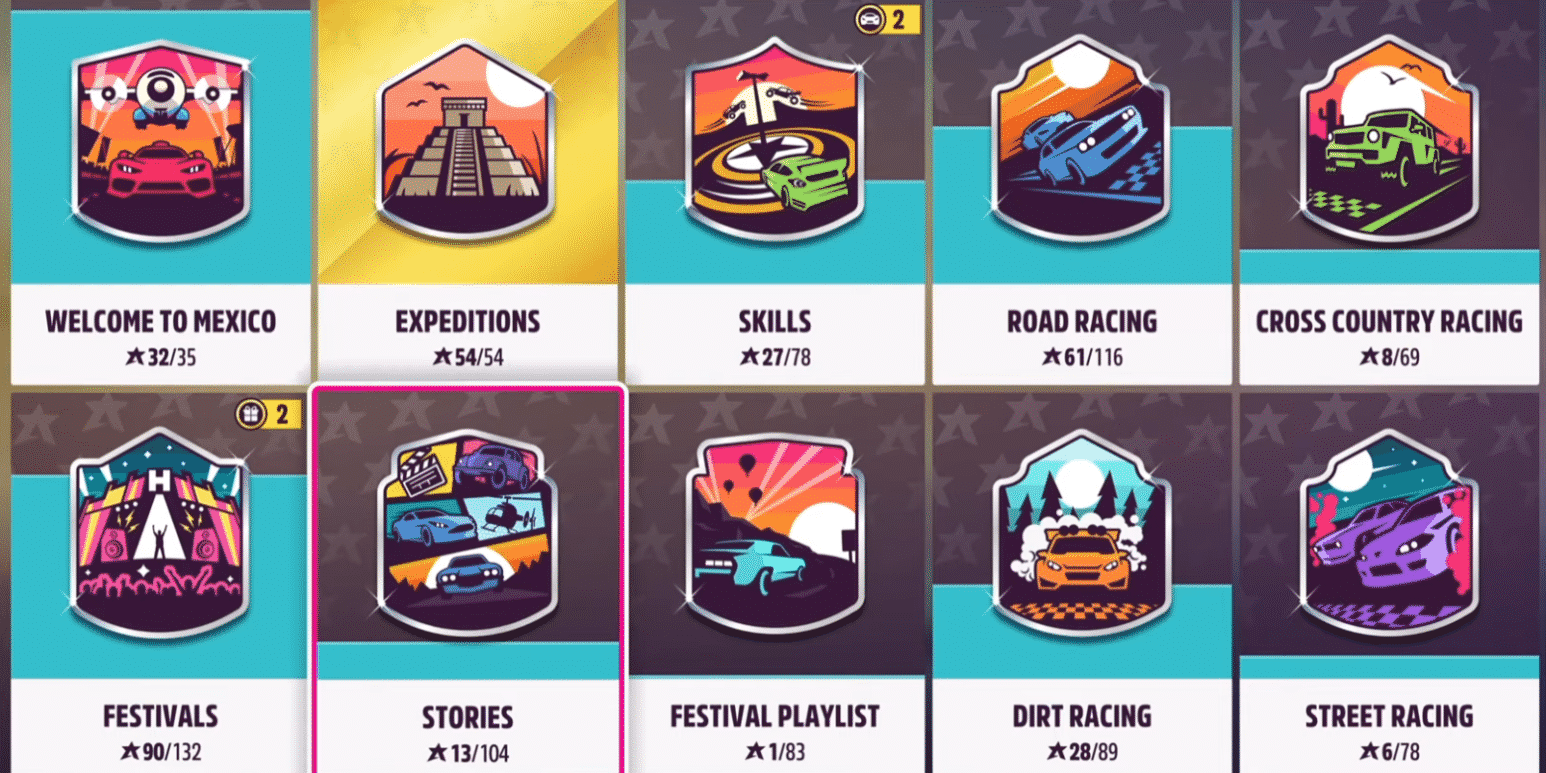
Task: Select the Expeditions pyramid badge
Action: pos(467,140)
